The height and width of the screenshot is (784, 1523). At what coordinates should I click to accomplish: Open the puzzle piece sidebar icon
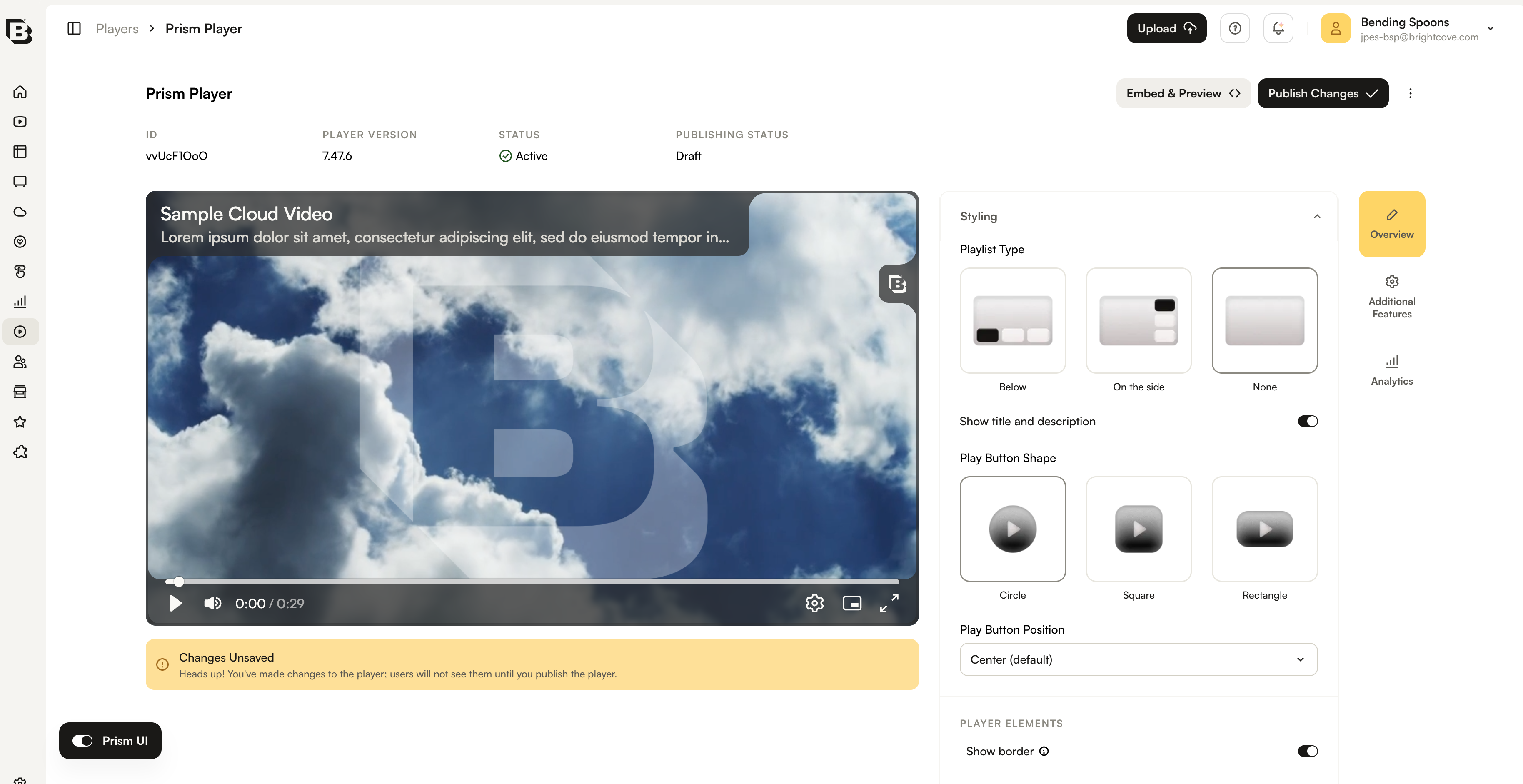pos(20,452)
